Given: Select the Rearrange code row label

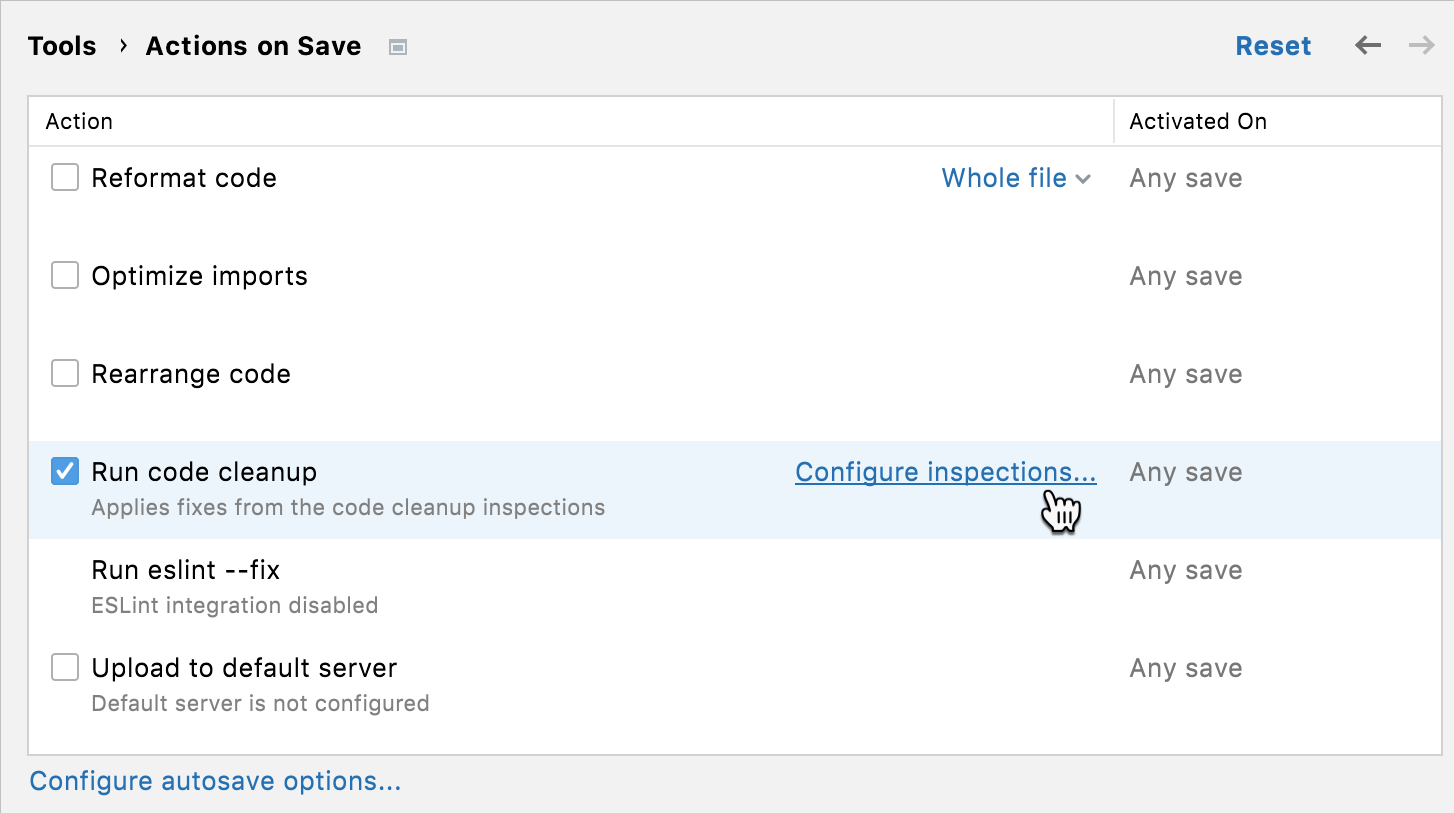Looking at the screenshot, I should pyautogui.click(x=191, y=374).
